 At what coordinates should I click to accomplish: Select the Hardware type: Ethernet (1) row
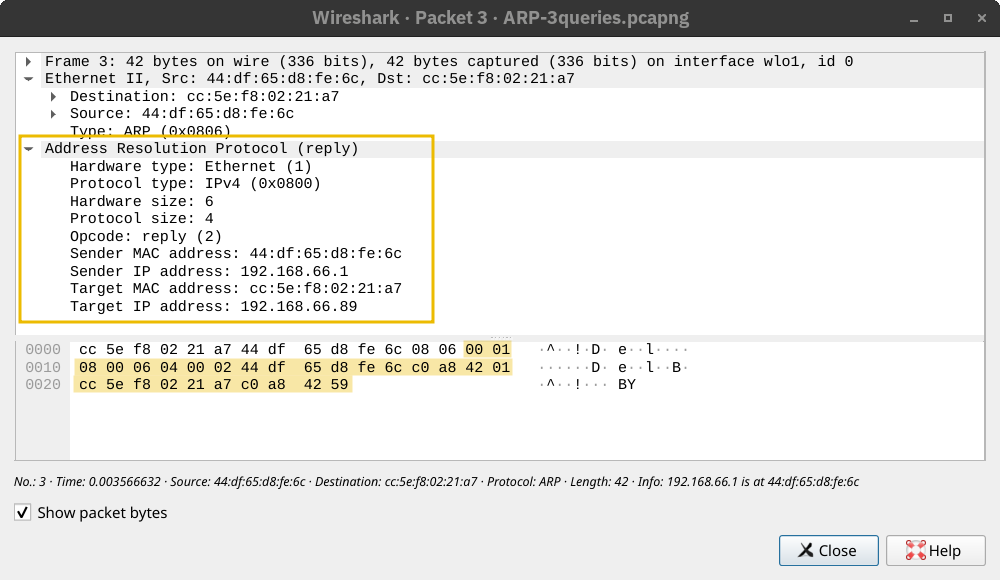(190, 166)
